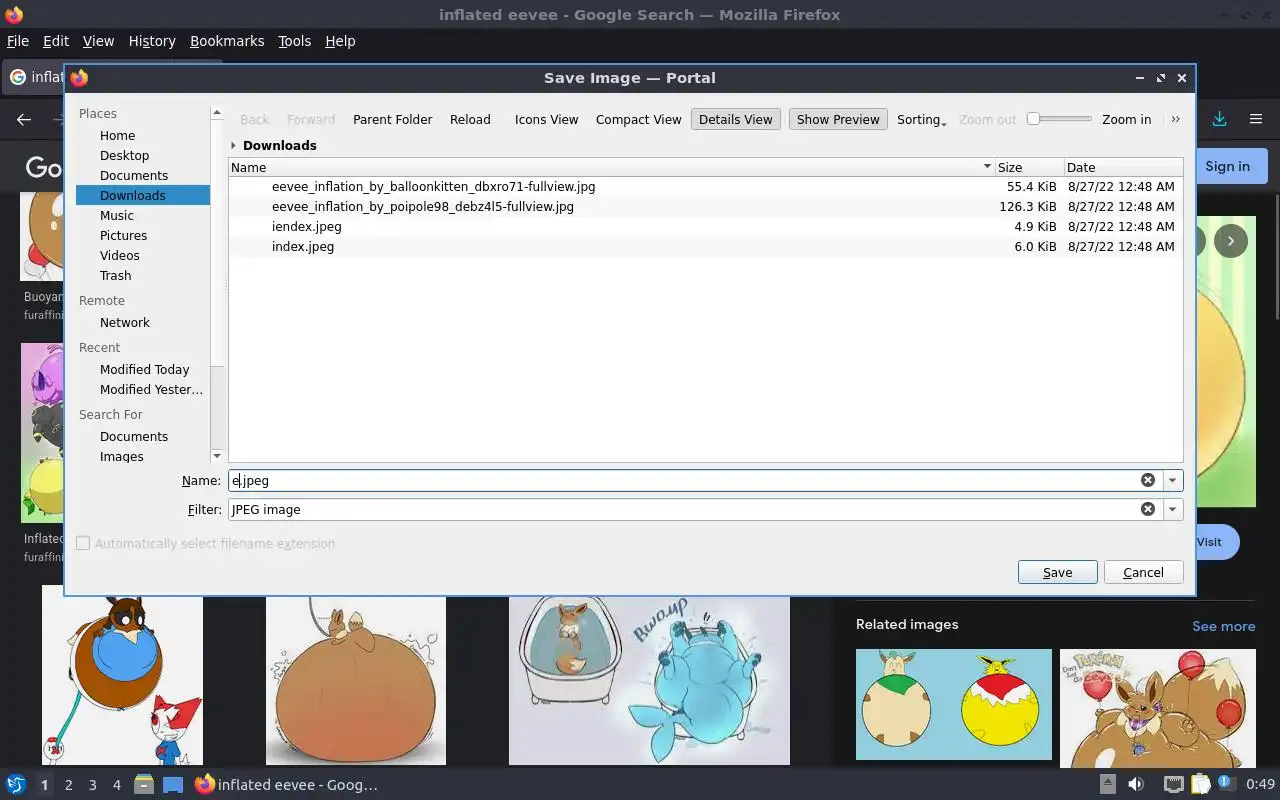This screenshot has height=800, width=1280.
Task: Select Documents under Places
Action: (134, 175)
